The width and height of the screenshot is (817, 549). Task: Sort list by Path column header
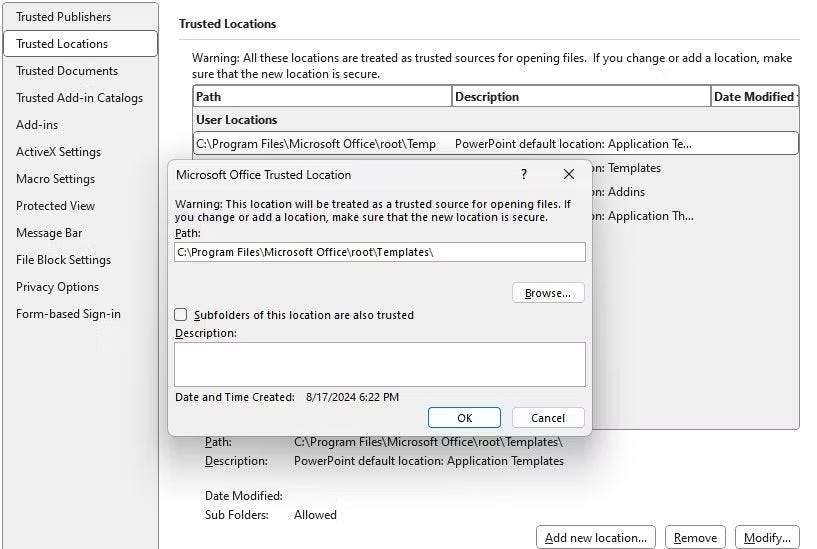coord(322,97)
